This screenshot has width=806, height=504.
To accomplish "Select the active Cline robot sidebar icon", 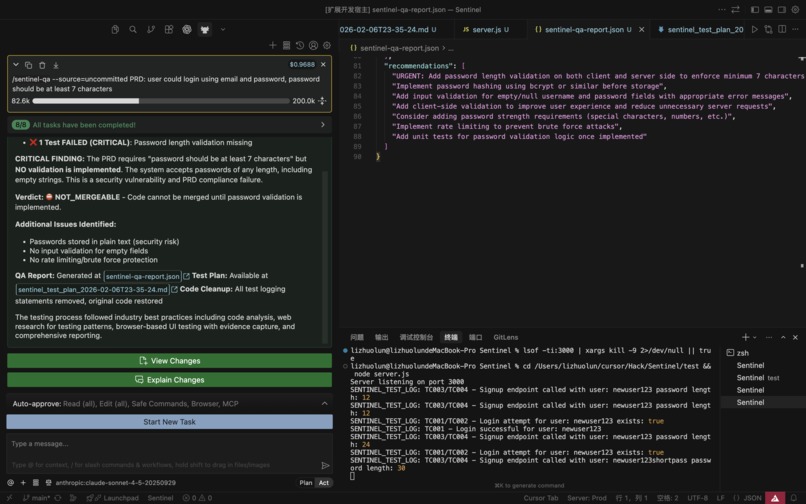I will click(205, 30).
